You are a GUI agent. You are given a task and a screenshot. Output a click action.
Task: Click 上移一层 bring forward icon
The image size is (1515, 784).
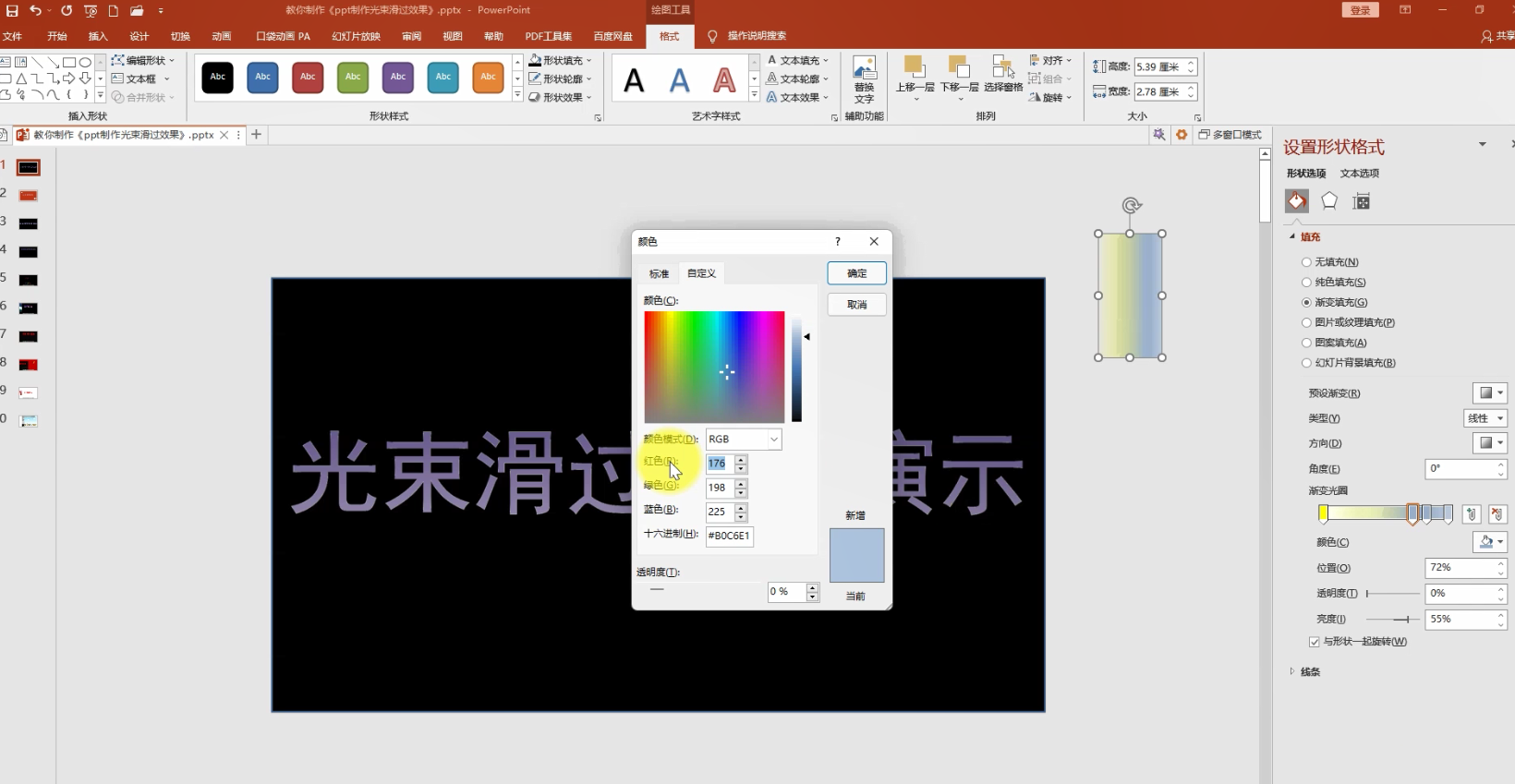point(915,78)
